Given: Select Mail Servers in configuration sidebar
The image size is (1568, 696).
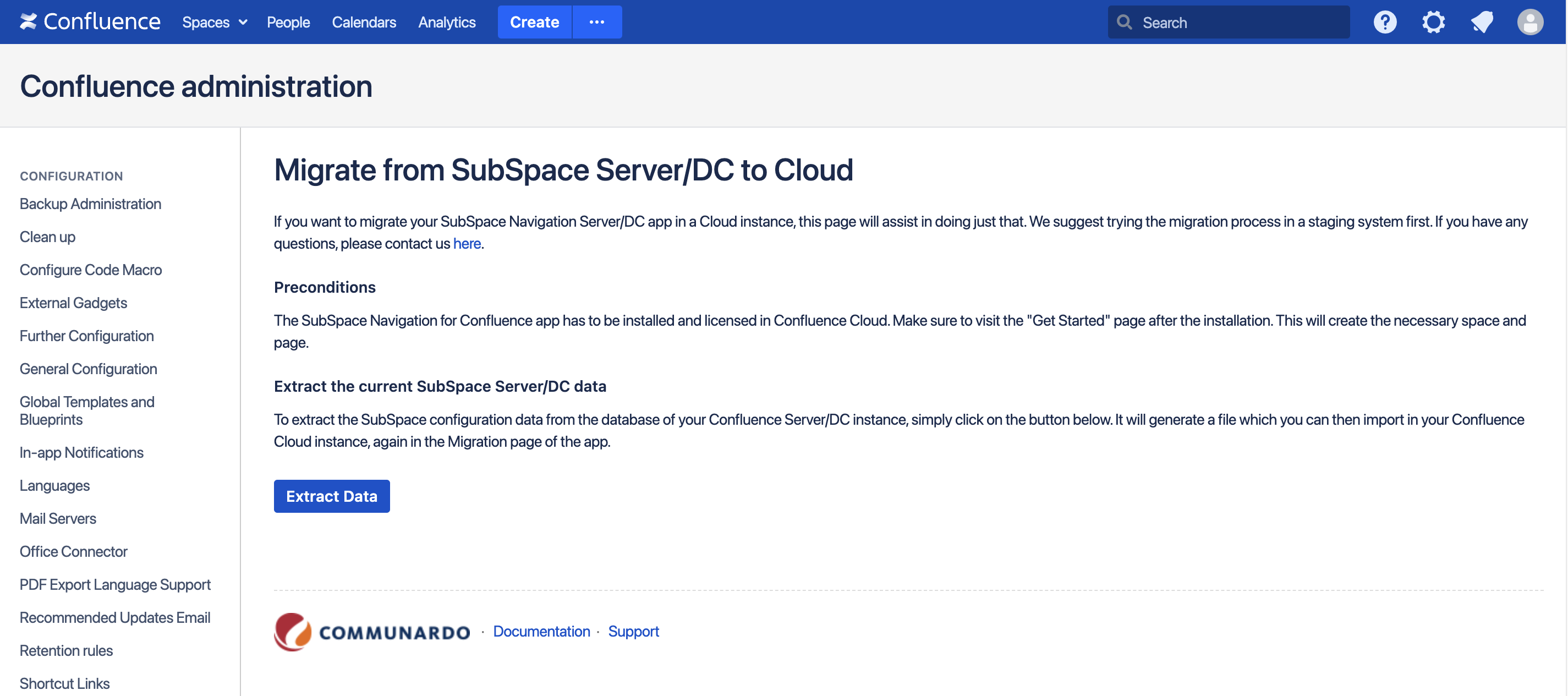Looking at the screenshot, I should [58, 518].
